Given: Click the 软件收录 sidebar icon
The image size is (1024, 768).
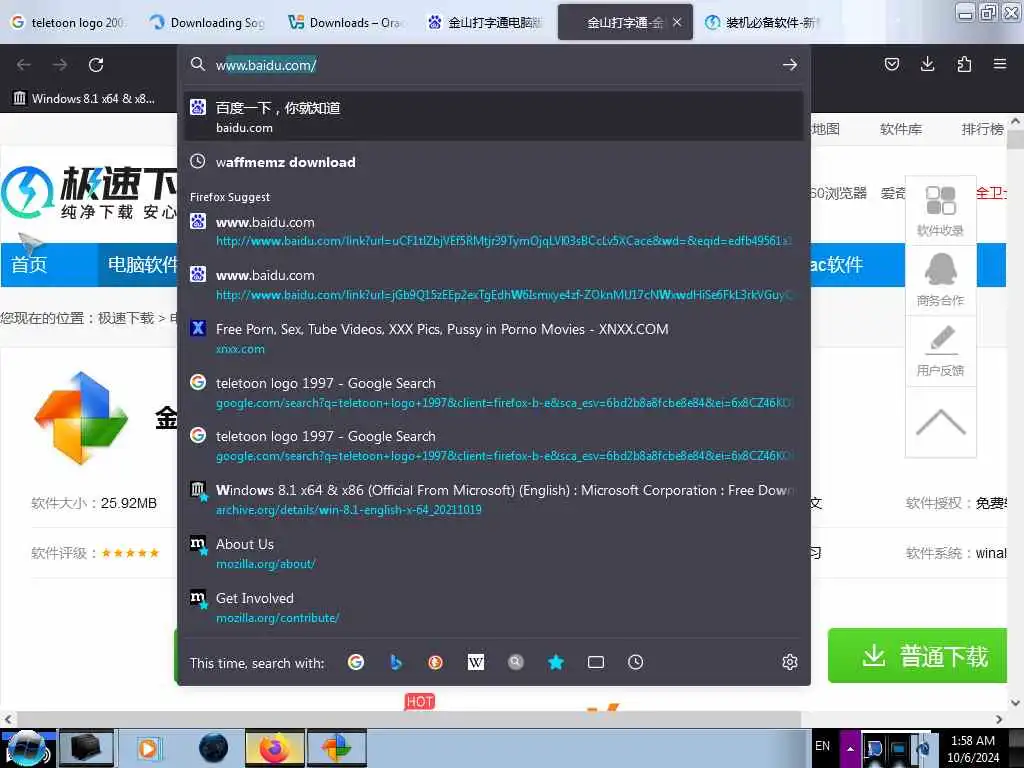Looking at the screenshot, I should click(940, 210).
